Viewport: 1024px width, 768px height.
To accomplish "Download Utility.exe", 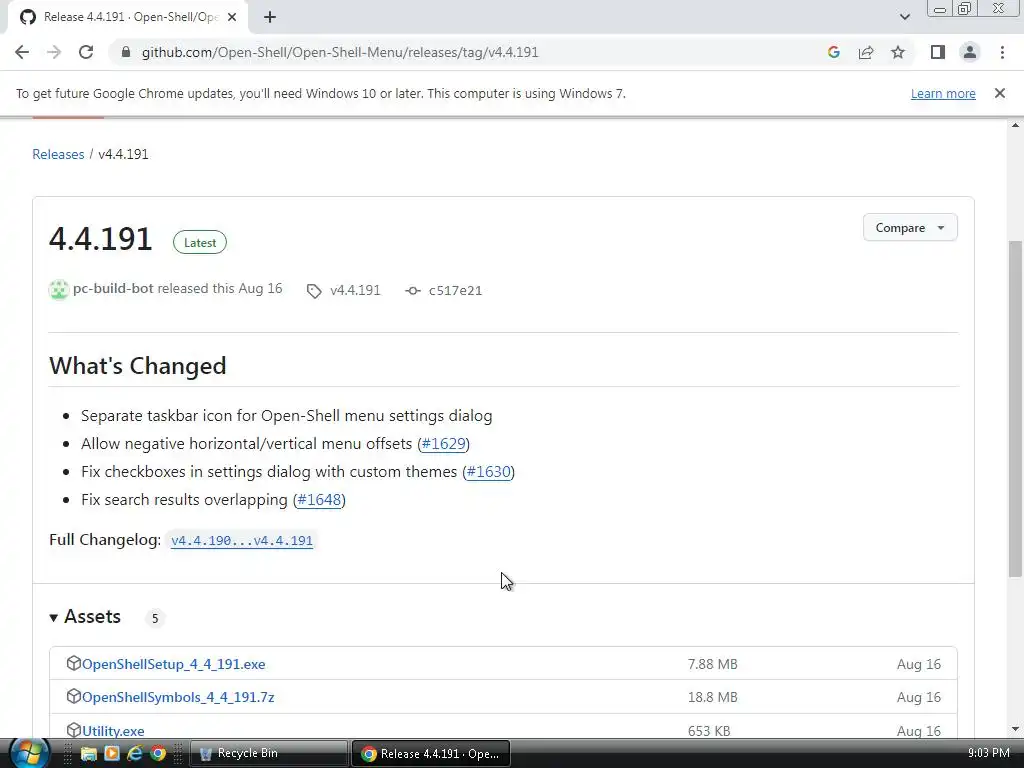I will (x=113, y=731).
